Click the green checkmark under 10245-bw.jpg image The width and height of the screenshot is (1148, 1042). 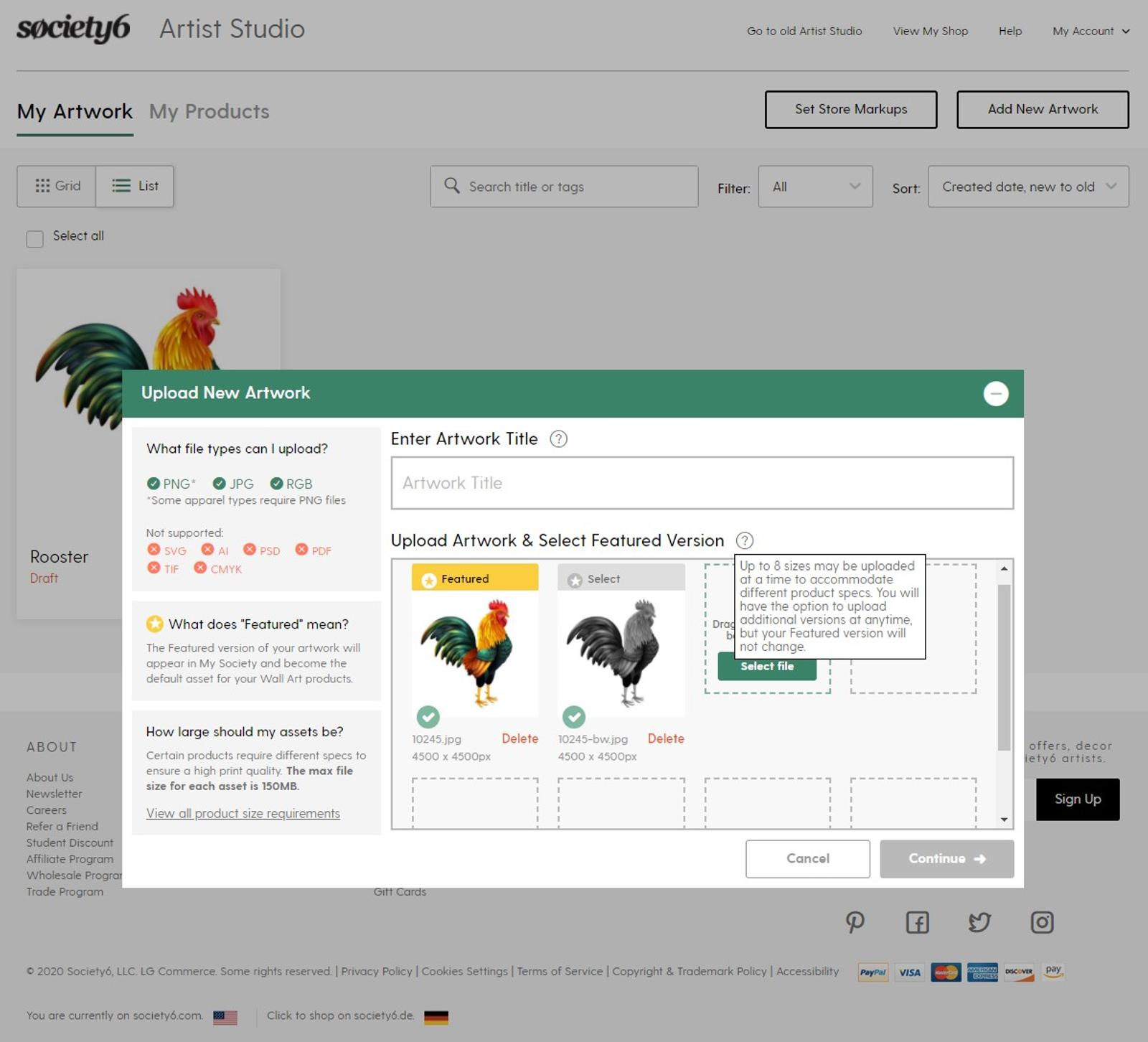[x=574, y=716]
